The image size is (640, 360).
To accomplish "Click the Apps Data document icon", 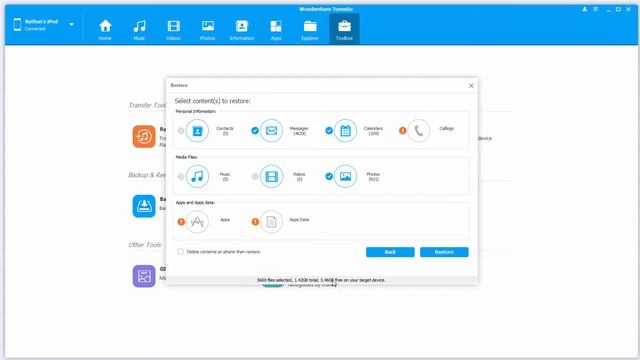I will point(271,222).
